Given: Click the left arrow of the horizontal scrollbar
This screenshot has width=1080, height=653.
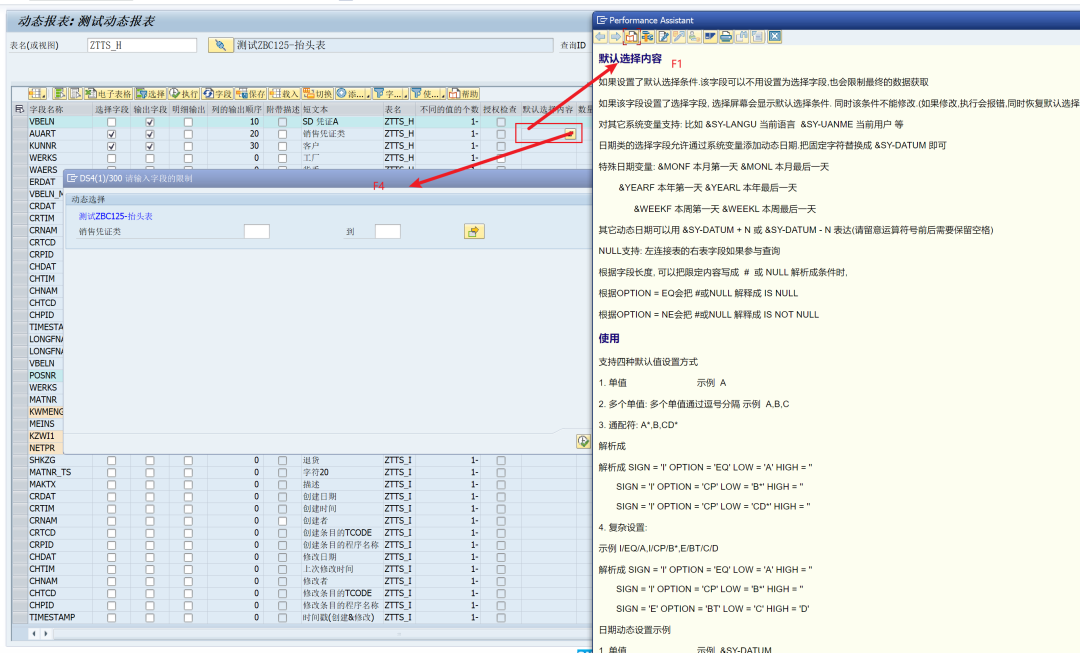Looking at the screenshot, I should (x=34, y=633).
